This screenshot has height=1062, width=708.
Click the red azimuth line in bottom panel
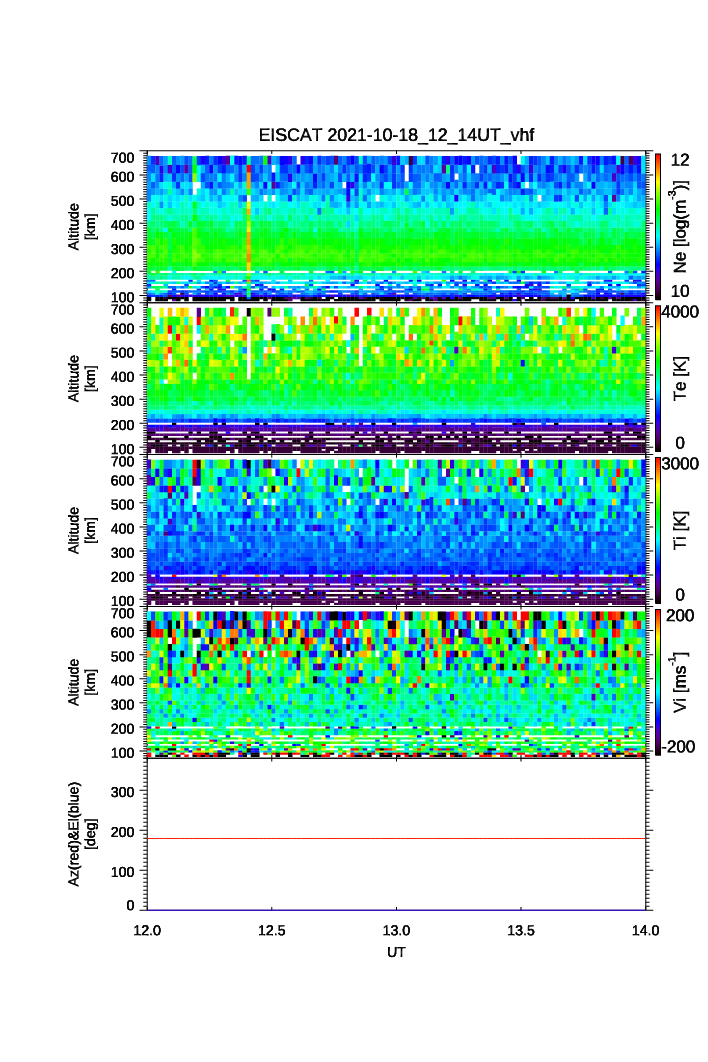[x=398, y=838]
